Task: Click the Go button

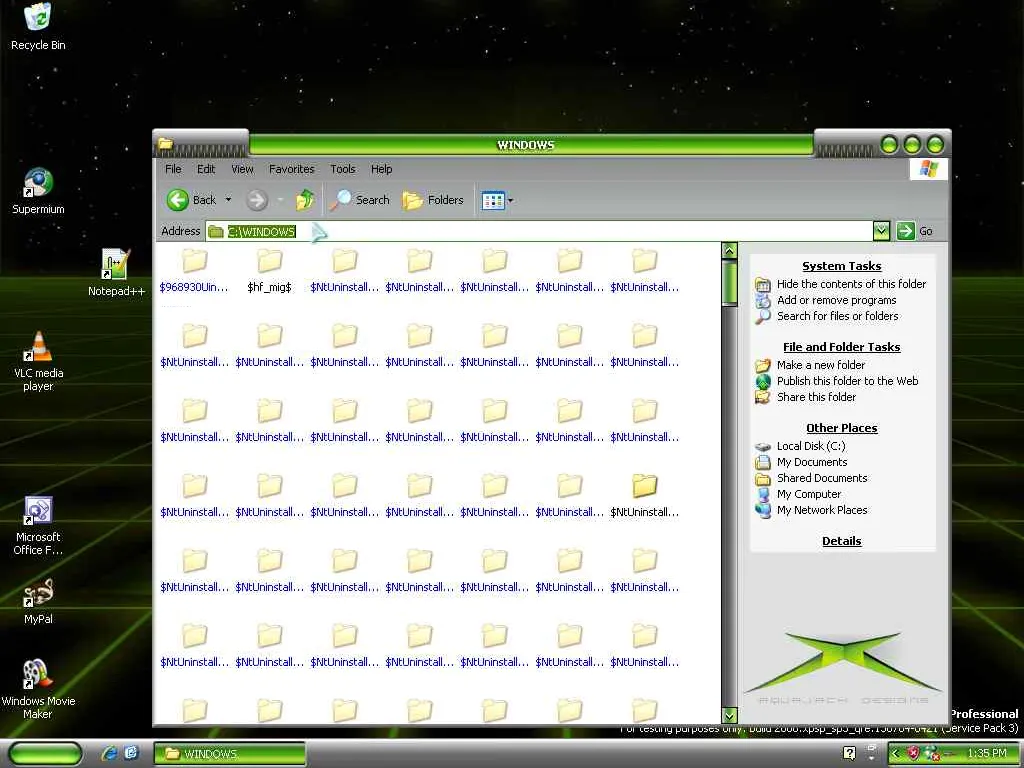Action: [x=914, y=231]
